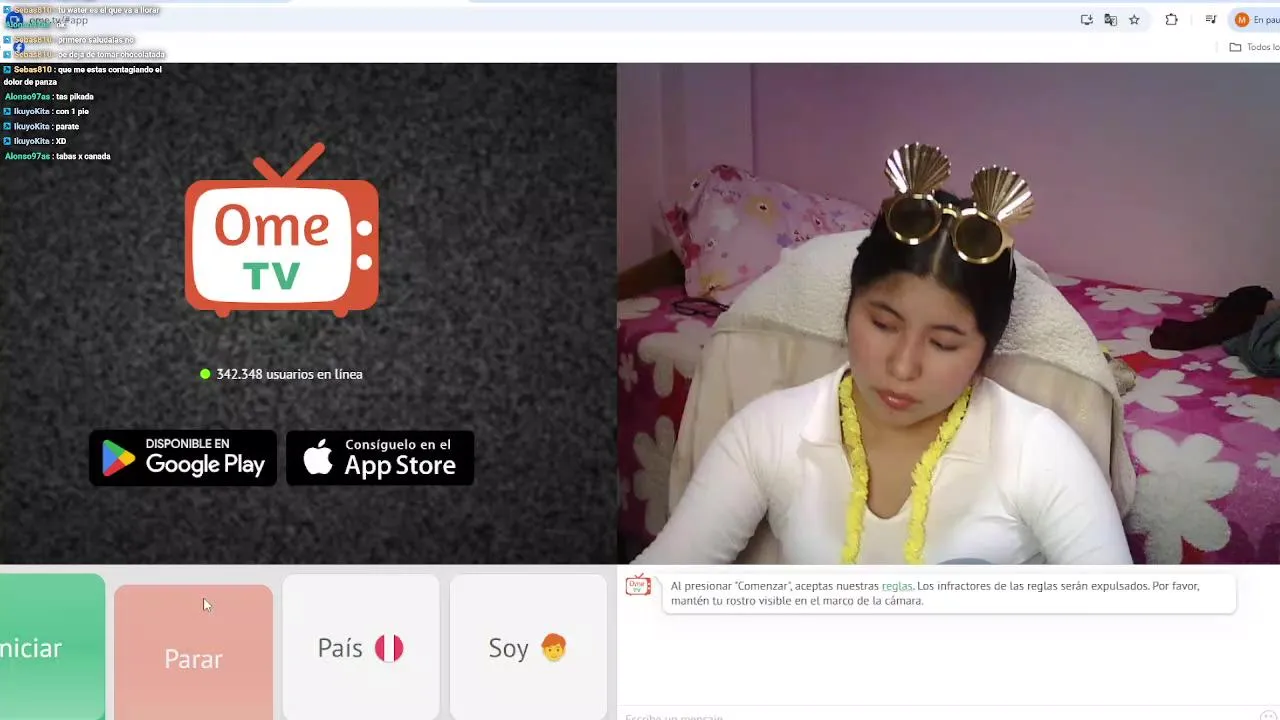Bookmark this page with the star icon
This screenshot has width=1280, height=720.
1134,20
